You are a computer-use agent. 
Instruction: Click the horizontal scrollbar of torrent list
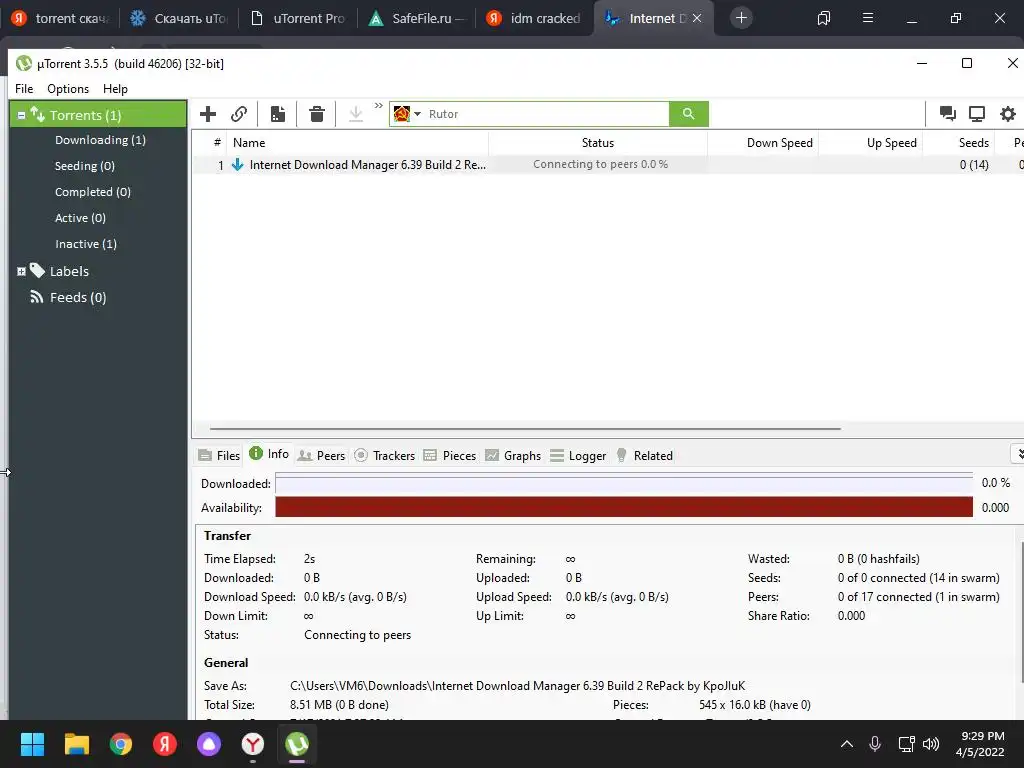[525, 429]
